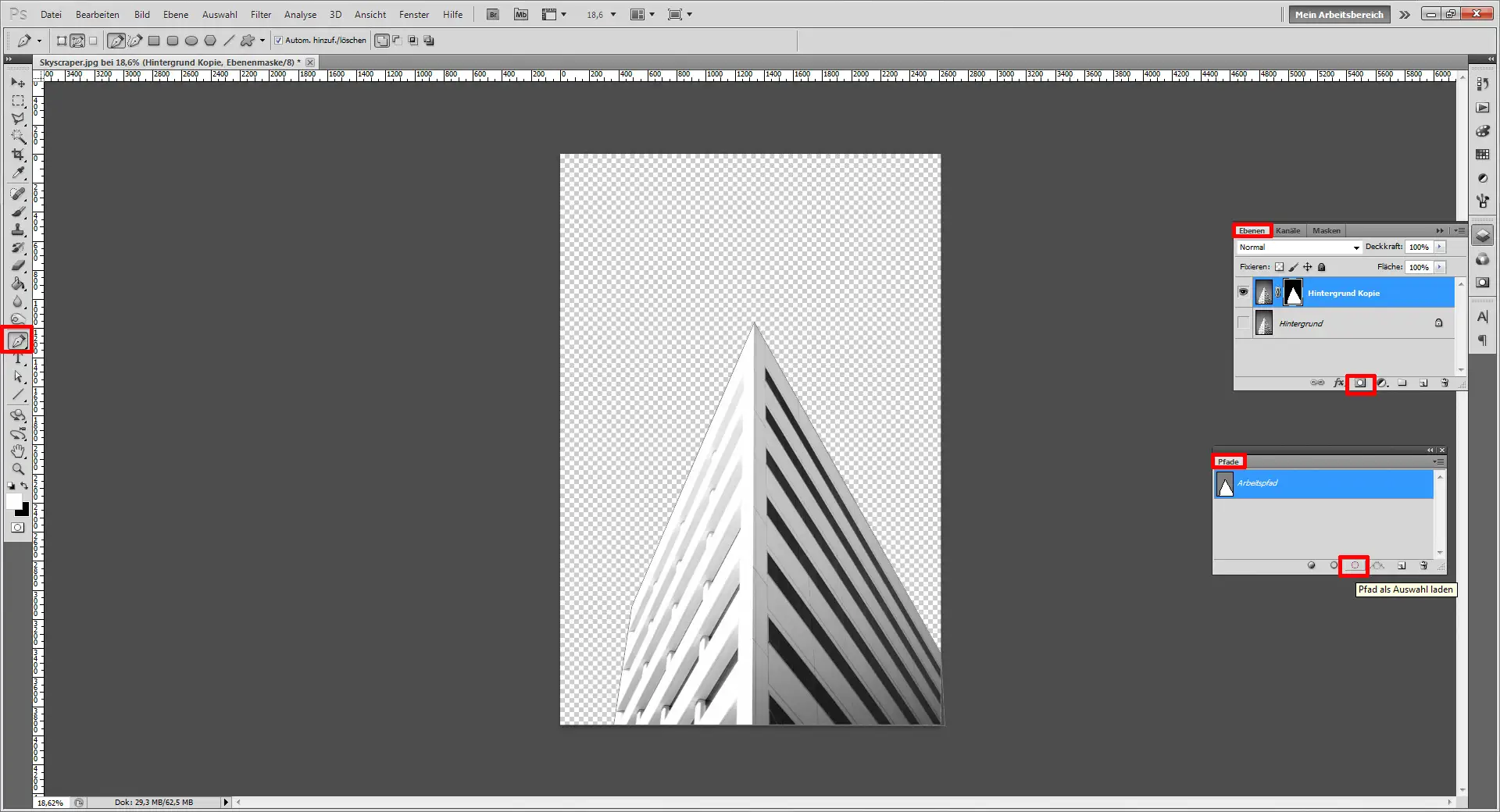Open the Filter menu
Screen dimensions: 1500x812
[260, 15]
